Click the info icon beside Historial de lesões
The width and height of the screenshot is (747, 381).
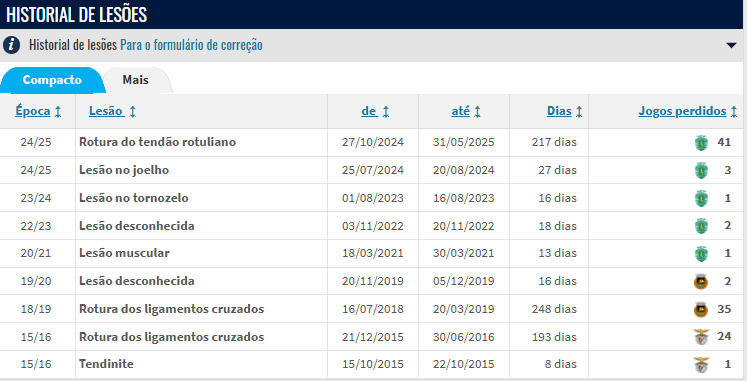[11, 45]
